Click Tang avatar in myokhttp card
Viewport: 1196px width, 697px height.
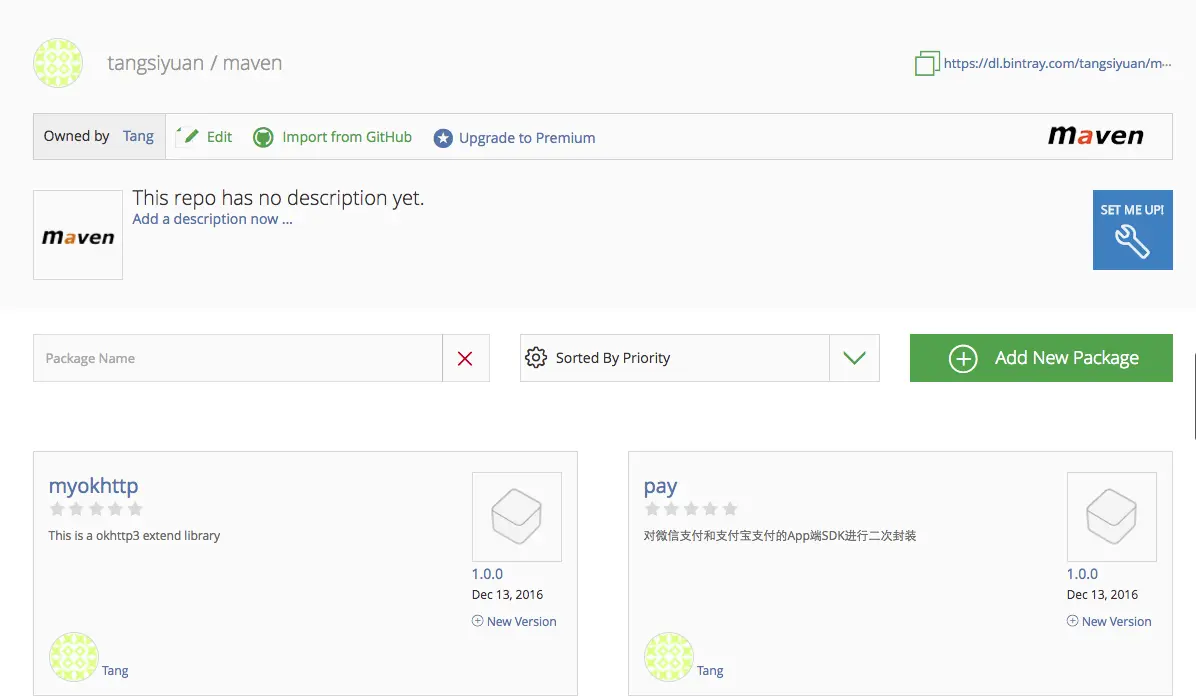74,657
